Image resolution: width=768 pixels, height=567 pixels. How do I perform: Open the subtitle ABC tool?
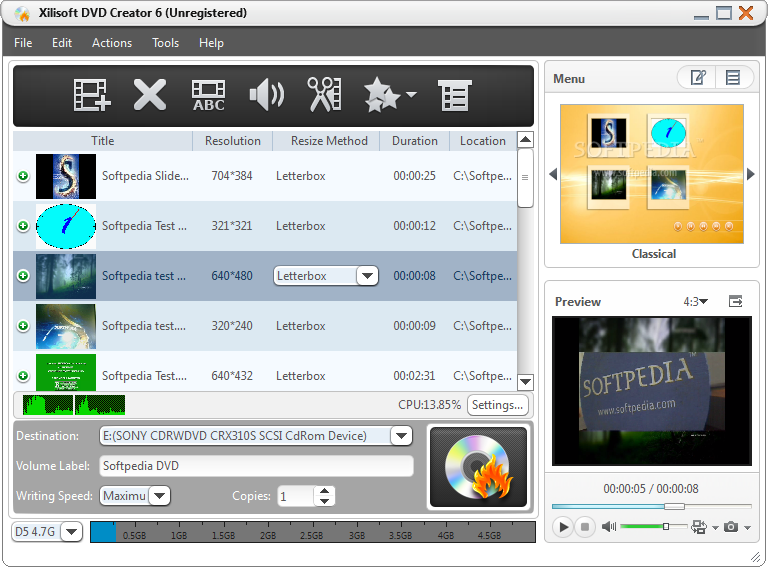(x=208, y=95)
